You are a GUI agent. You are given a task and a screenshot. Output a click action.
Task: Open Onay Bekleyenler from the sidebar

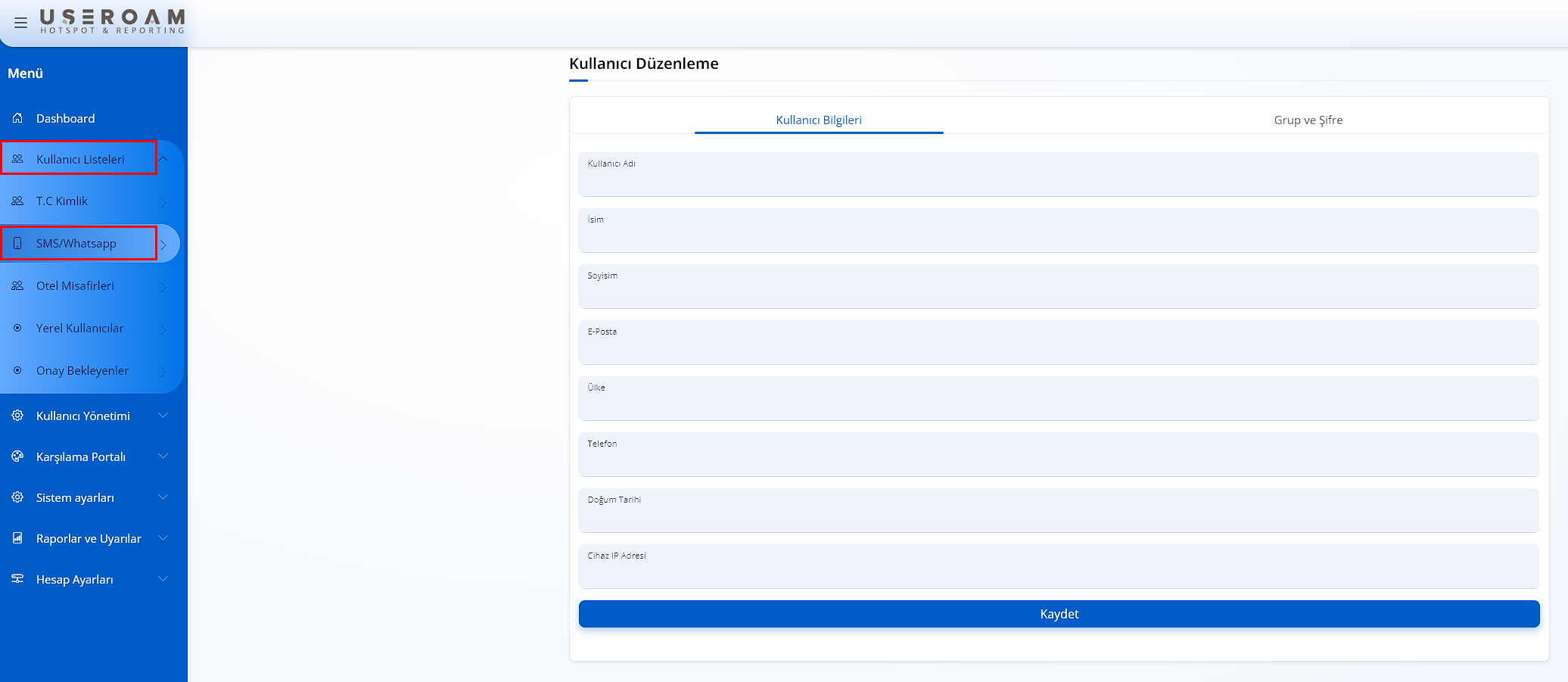click(82, 370)
